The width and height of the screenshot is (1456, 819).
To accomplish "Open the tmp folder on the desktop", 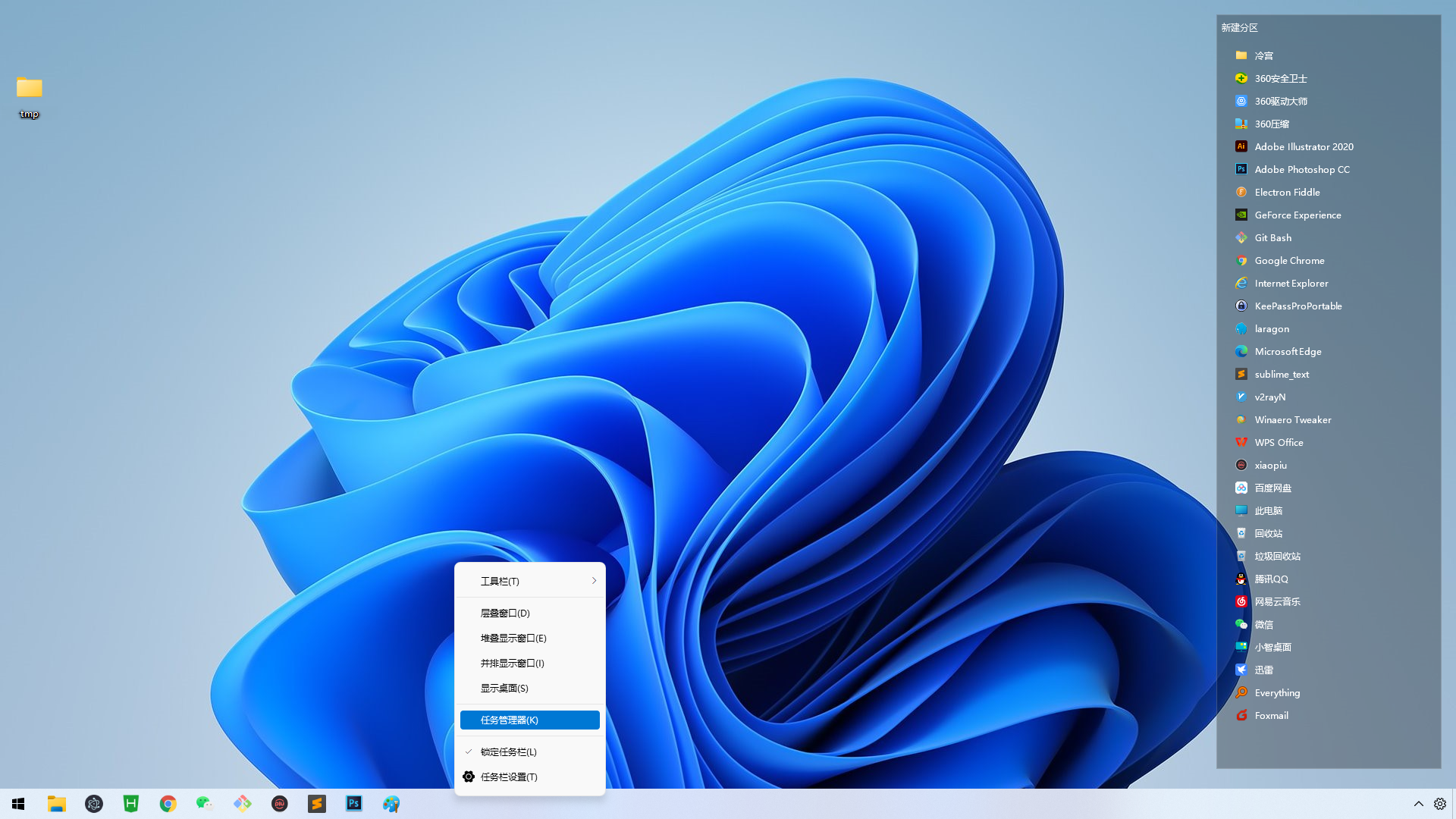I will coord(28,89).
